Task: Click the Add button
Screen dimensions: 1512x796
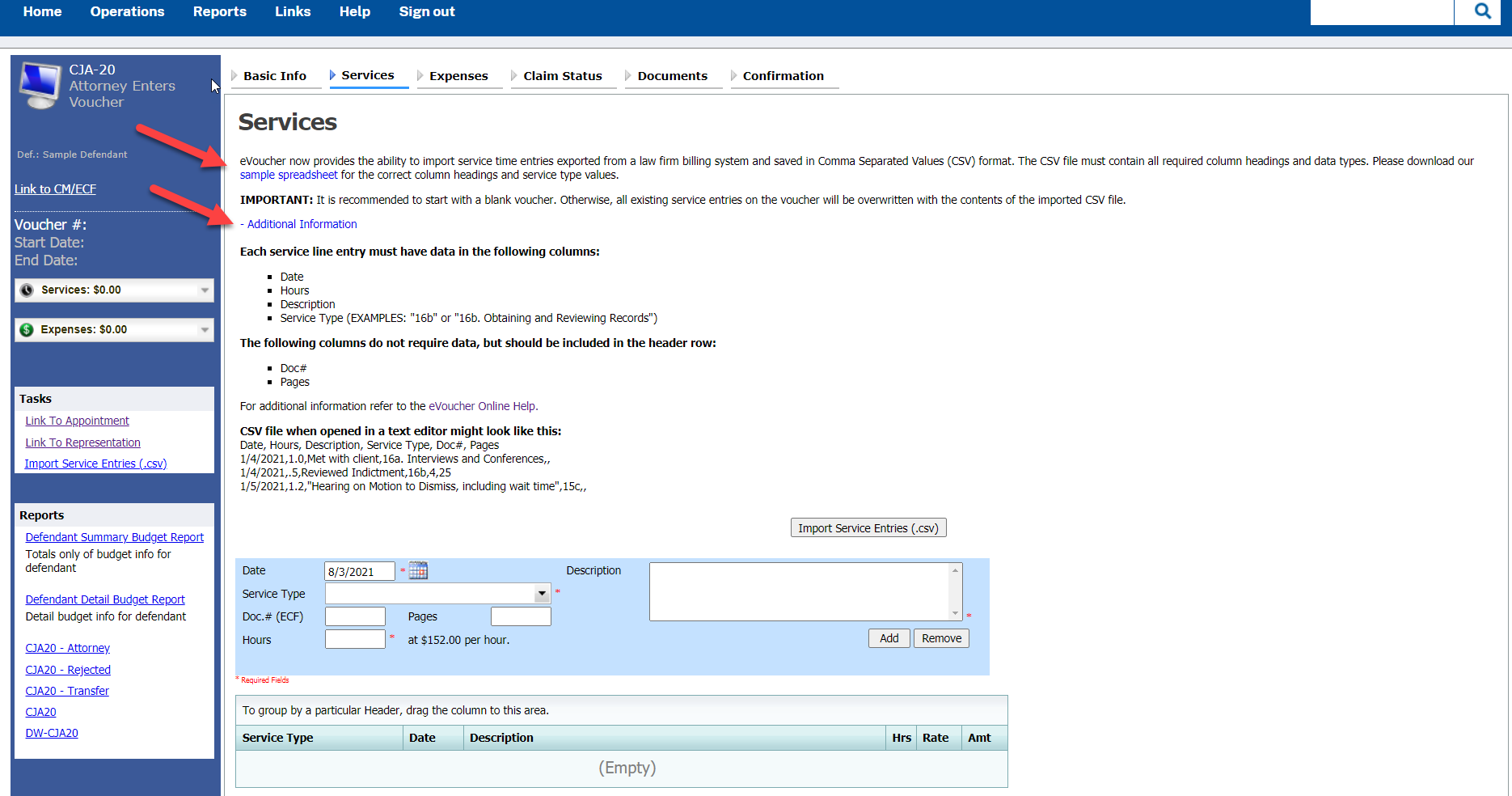Action: pos(889,638)
